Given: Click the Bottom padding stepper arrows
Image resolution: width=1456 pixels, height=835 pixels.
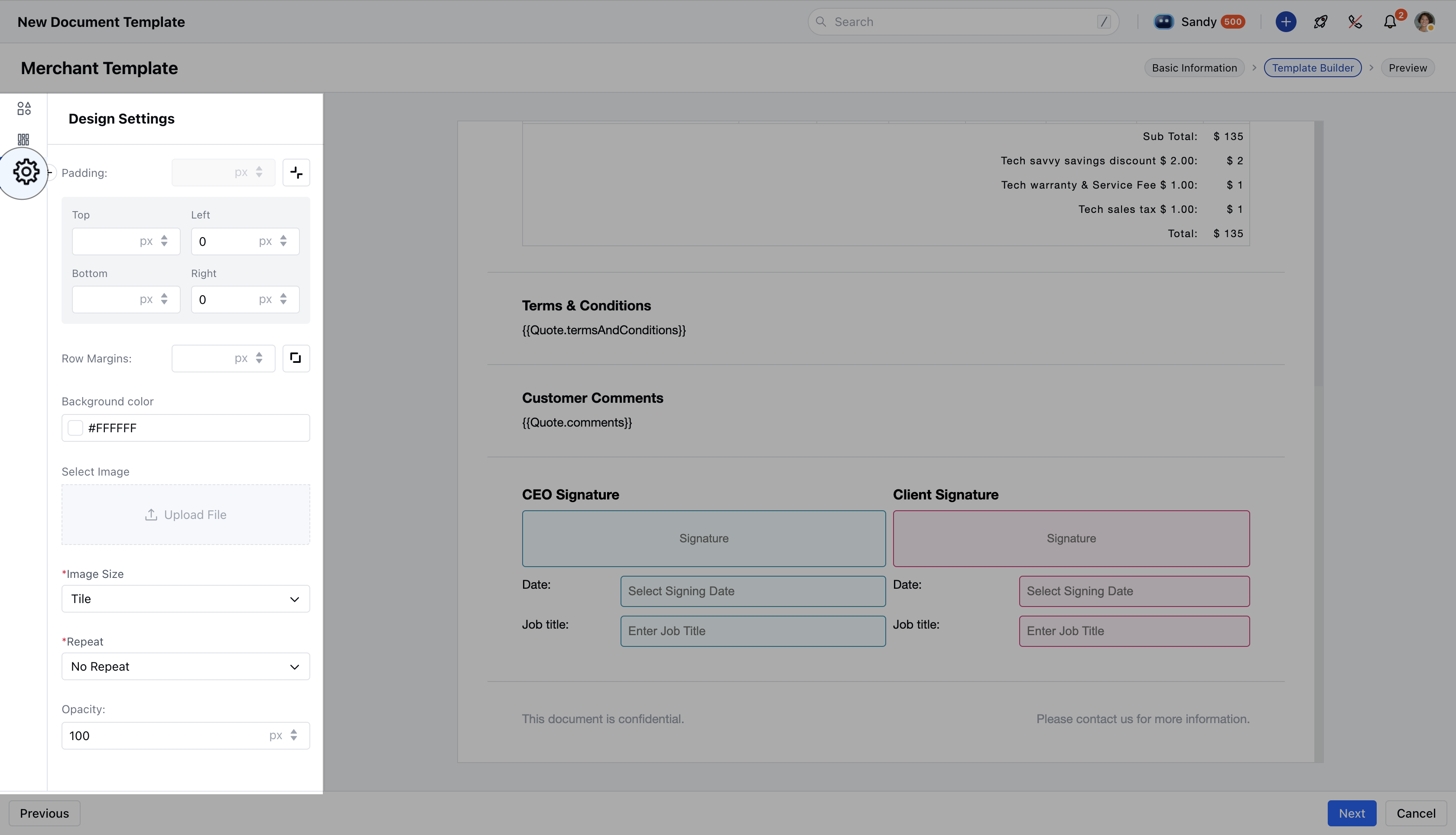Looking at the screenshot, I should (x=164, y=300).
